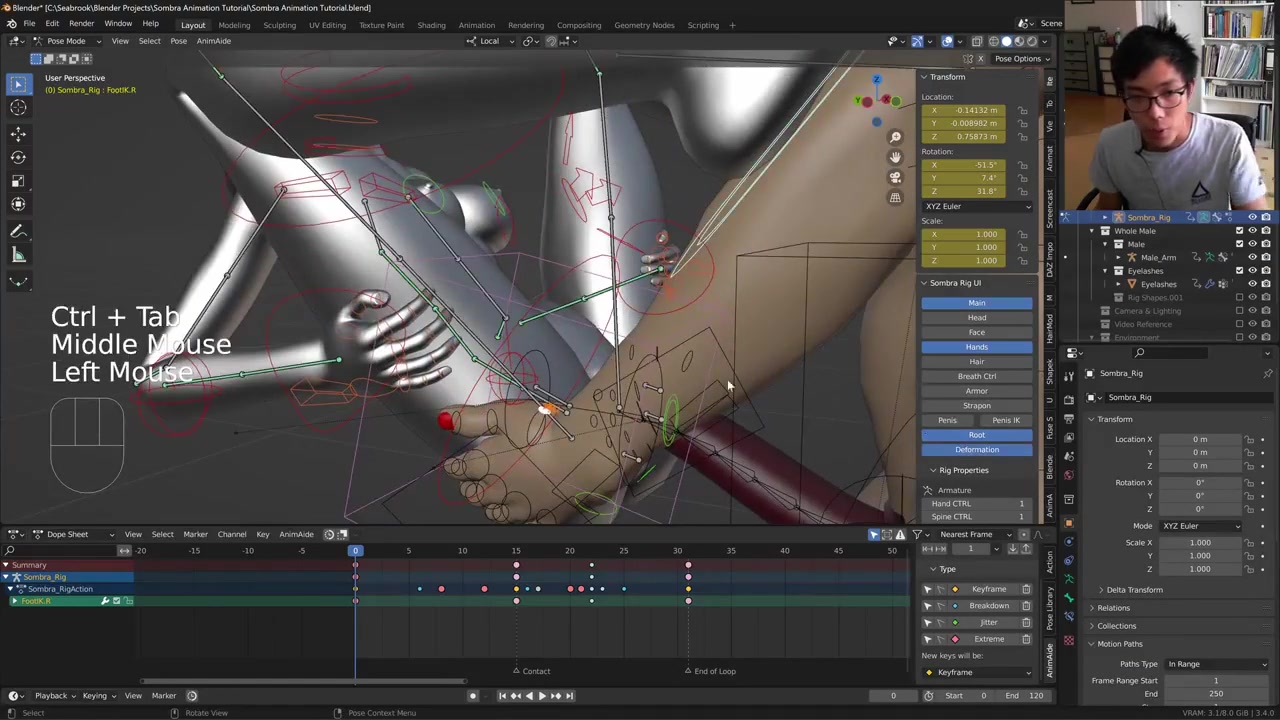Screen dimensions: 1280x720
Task: Expand the Delta Transform panel
Action: pyautogui.click(x=1134, y=590)
